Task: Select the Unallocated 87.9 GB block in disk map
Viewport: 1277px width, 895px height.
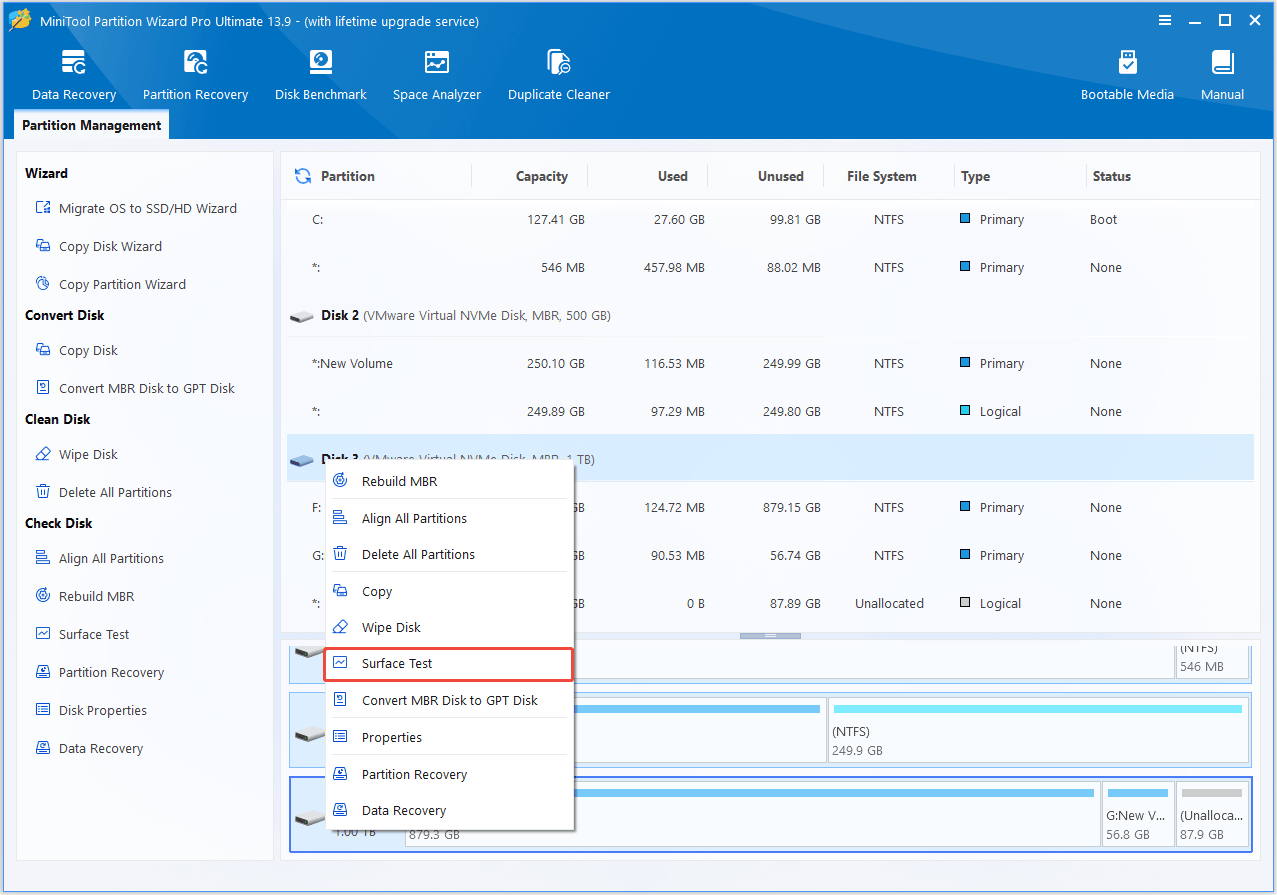Action: [1212, 815]
